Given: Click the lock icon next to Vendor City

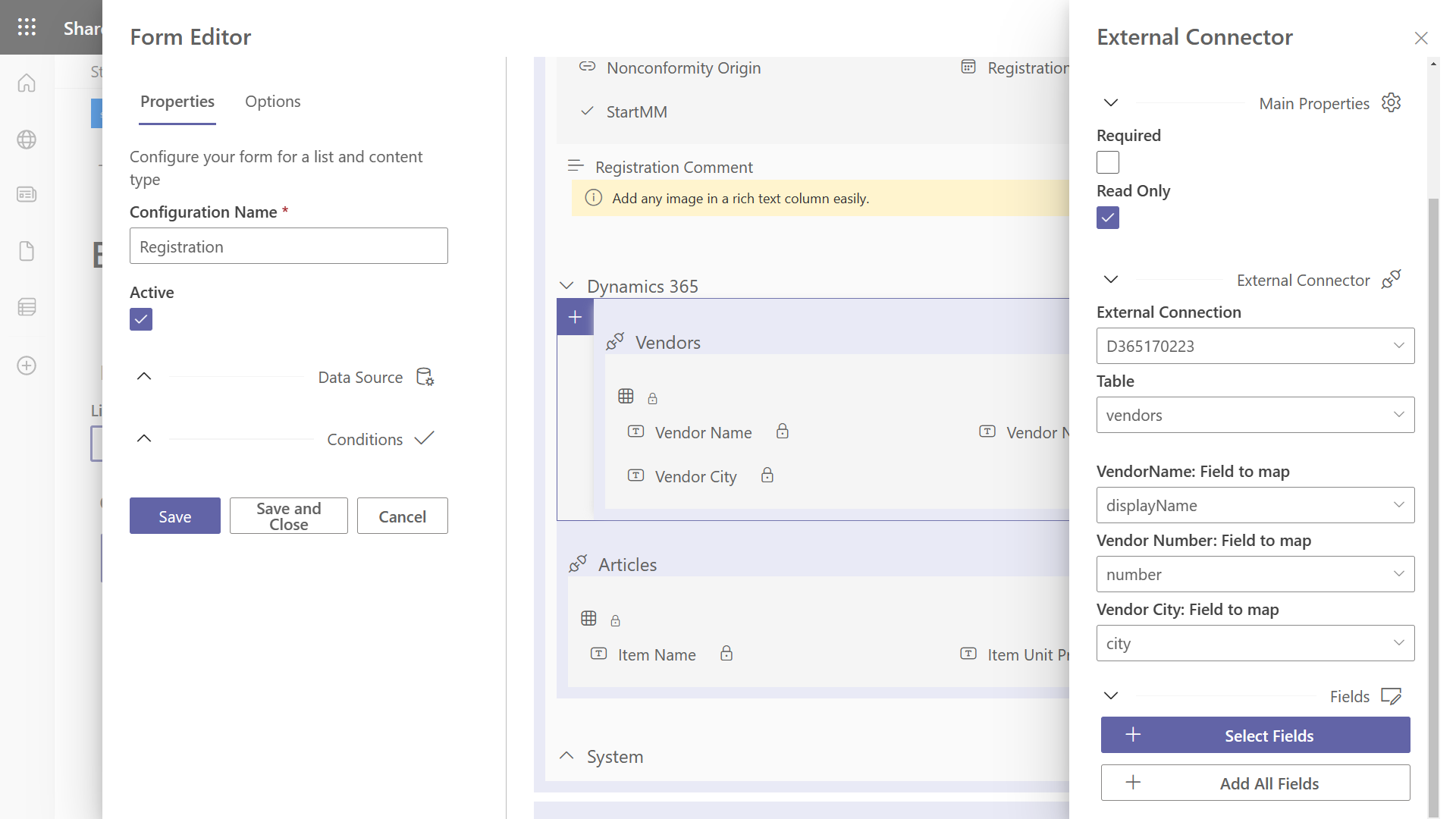Looking at the screenshot, I should pyautogui.click(x=767, y=475).
